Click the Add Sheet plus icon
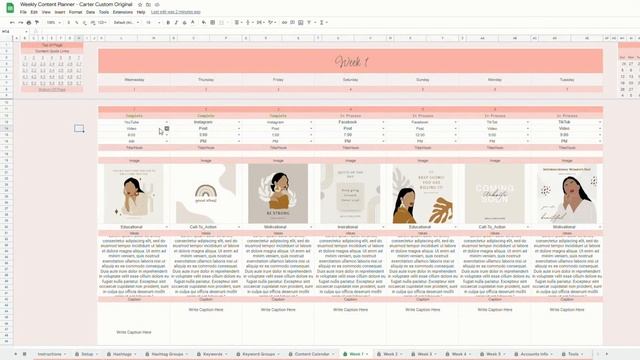 tap(16, 354)
